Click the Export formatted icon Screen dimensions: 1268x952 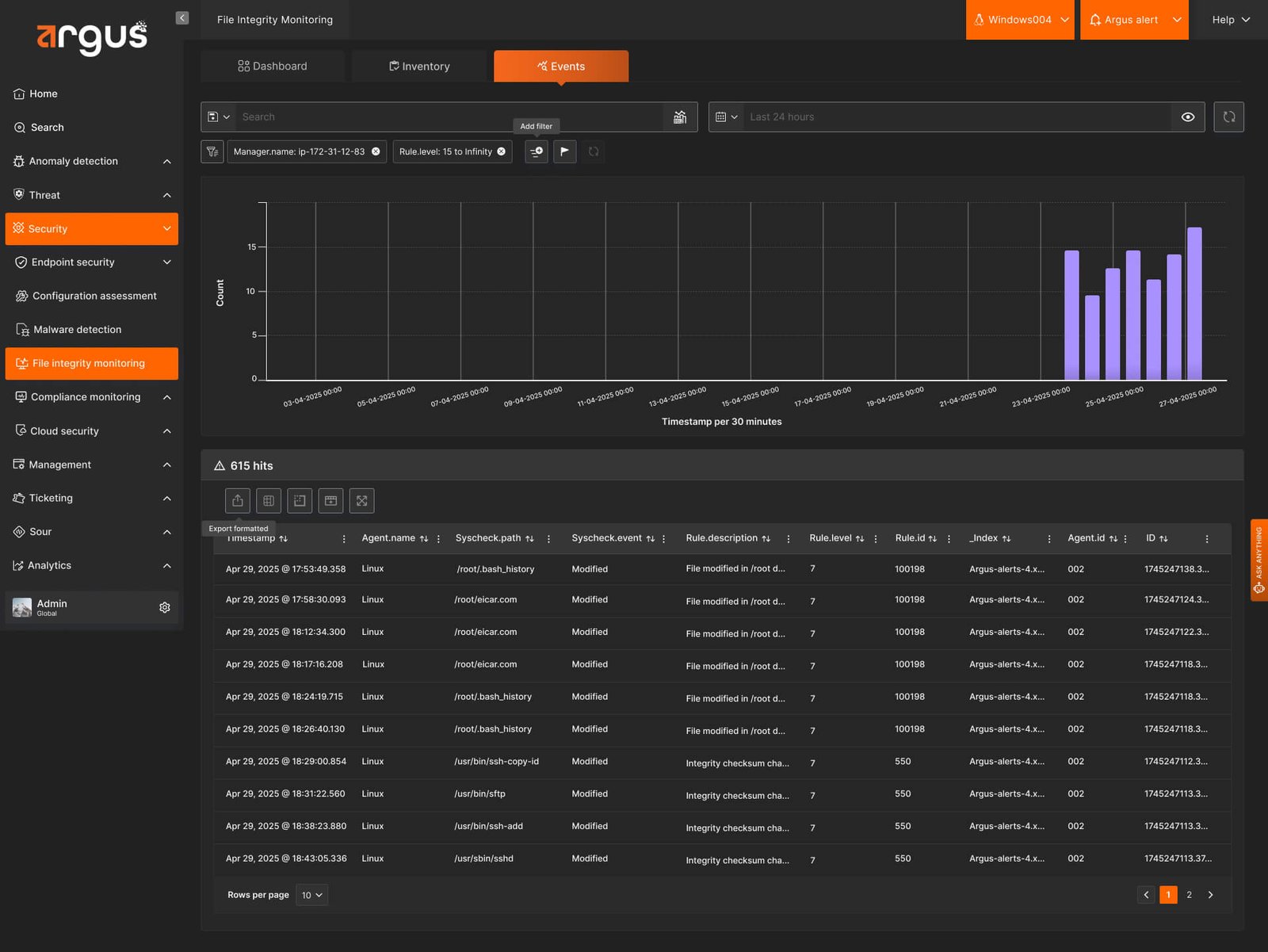click(x=238, y=501)
